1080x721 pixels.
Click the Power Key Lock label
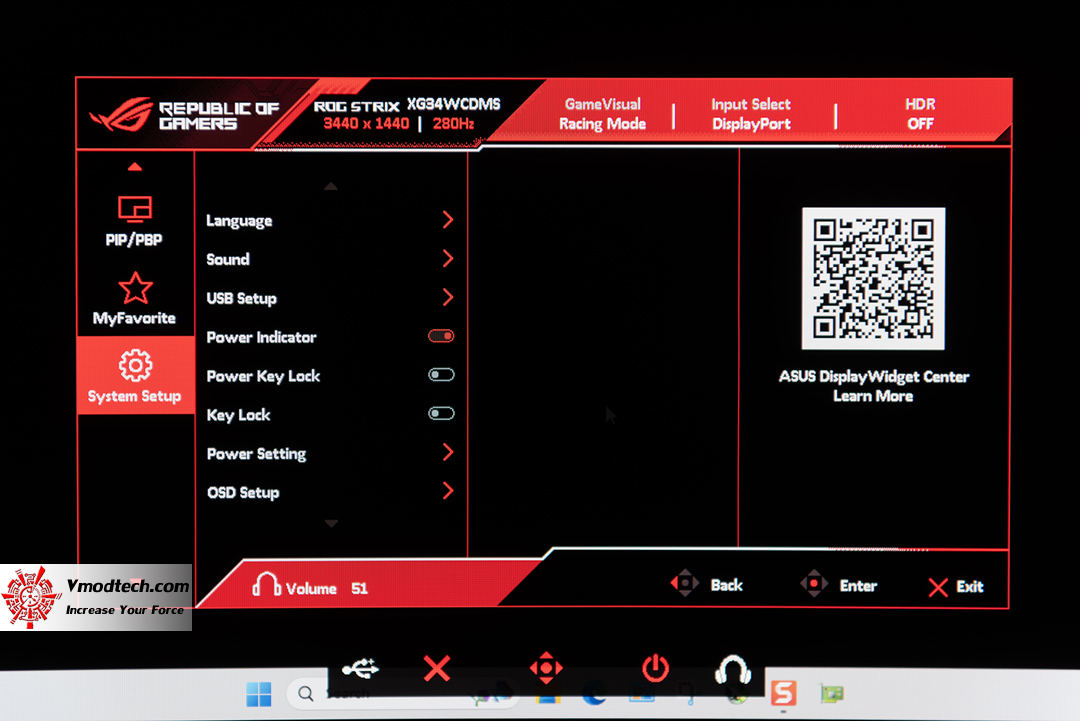[x=263, y=377]
